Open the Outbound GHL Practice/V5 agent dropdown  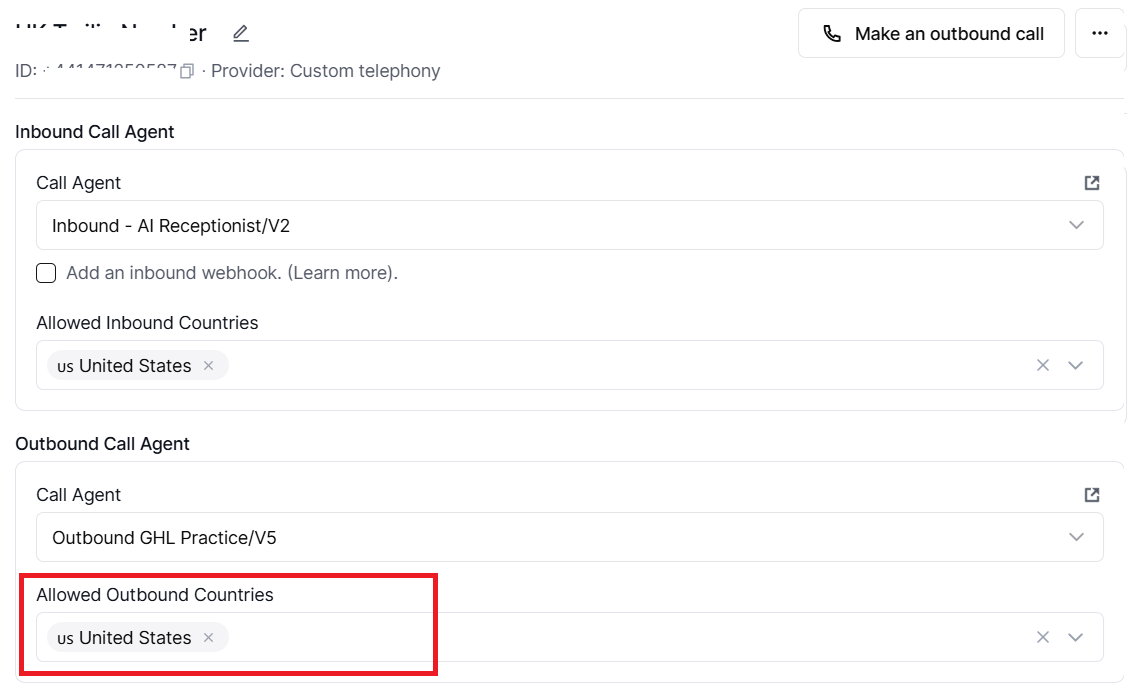569,538
